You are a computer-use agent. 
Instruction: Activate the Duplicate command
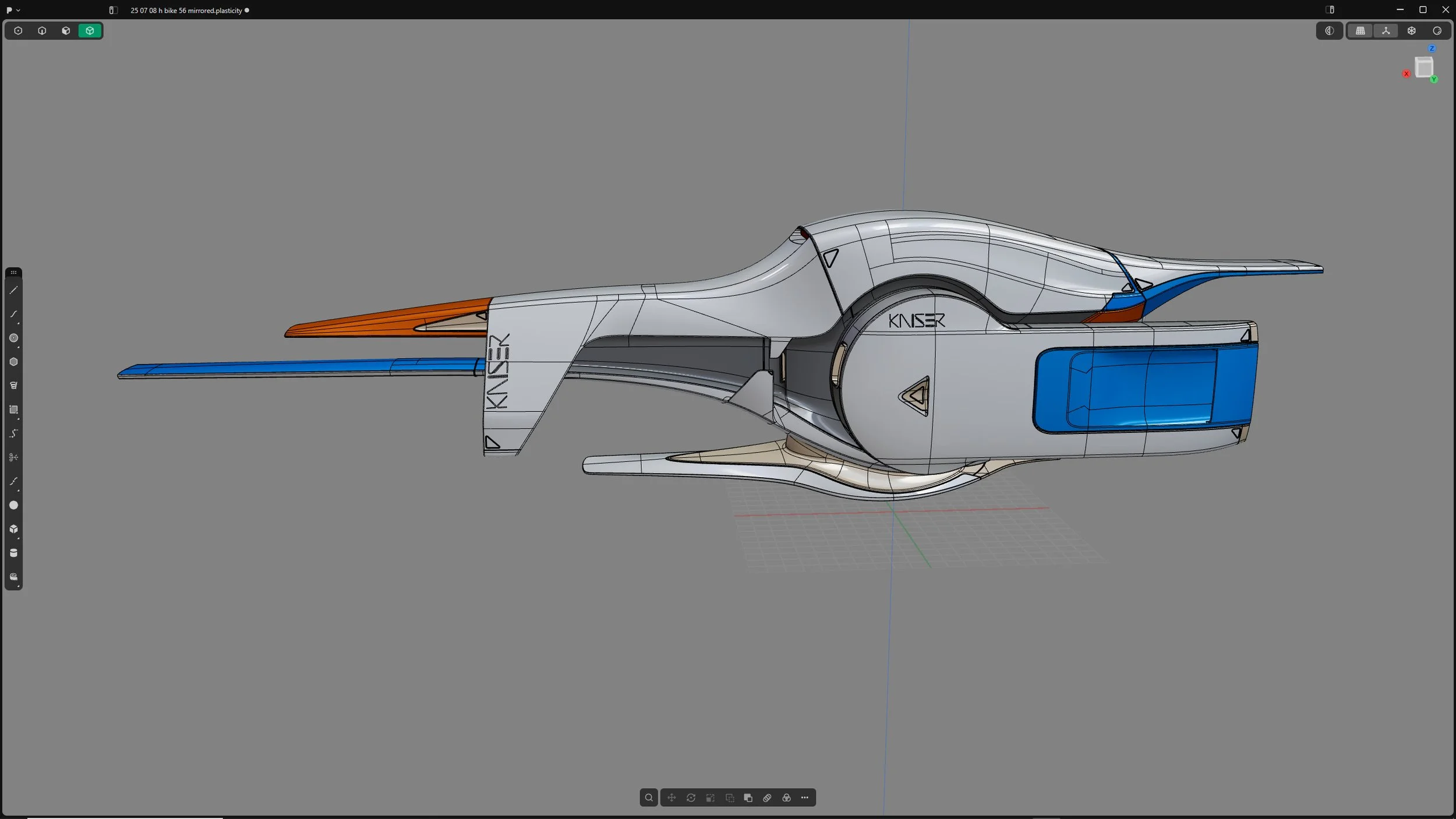click(729, 797)
